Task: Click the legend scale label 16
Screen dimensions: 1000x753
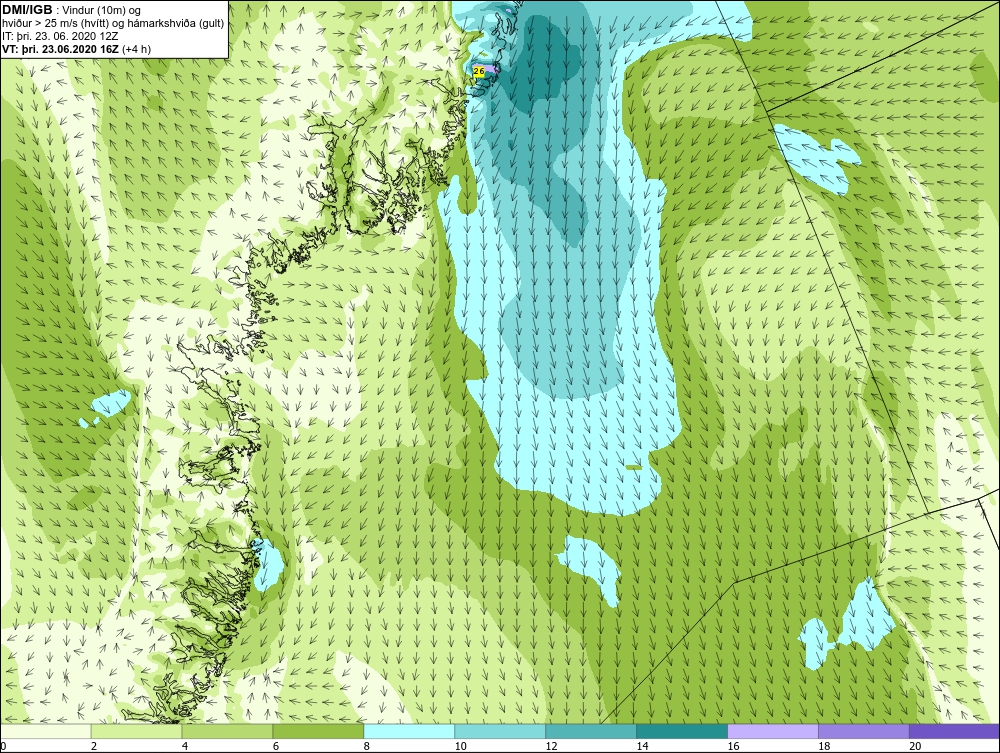Action: tap(733, 745)
